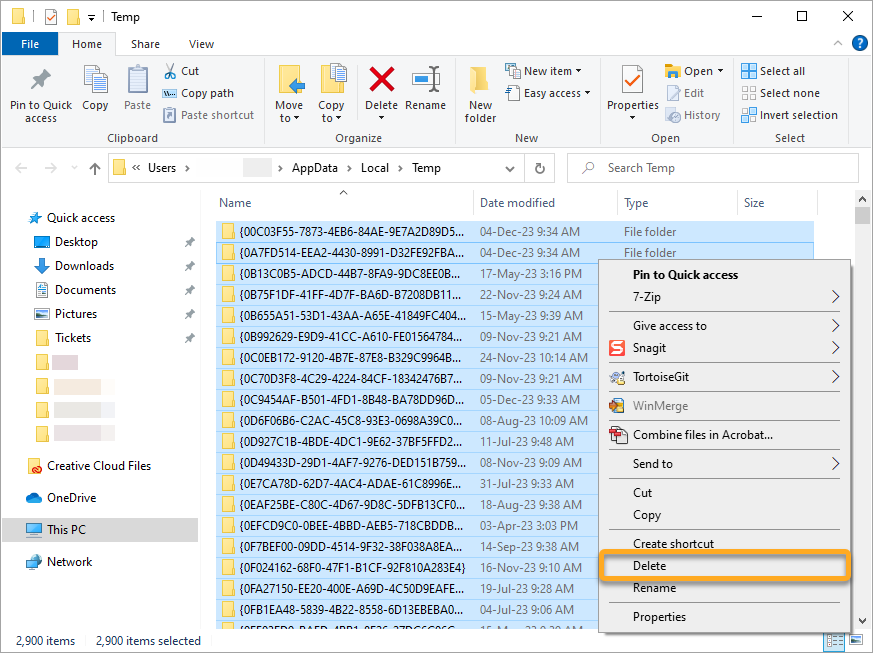Click the Up directory arrow
873x653 pixels.
pos(95,168)
